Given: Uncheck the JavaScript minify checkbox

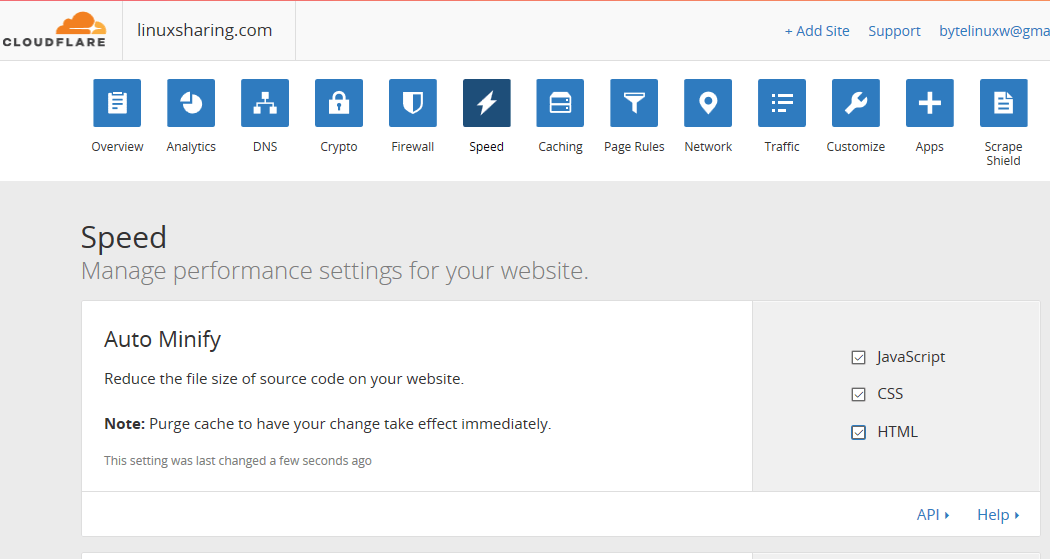Looking at the screenshot, I should pos(858,357).
